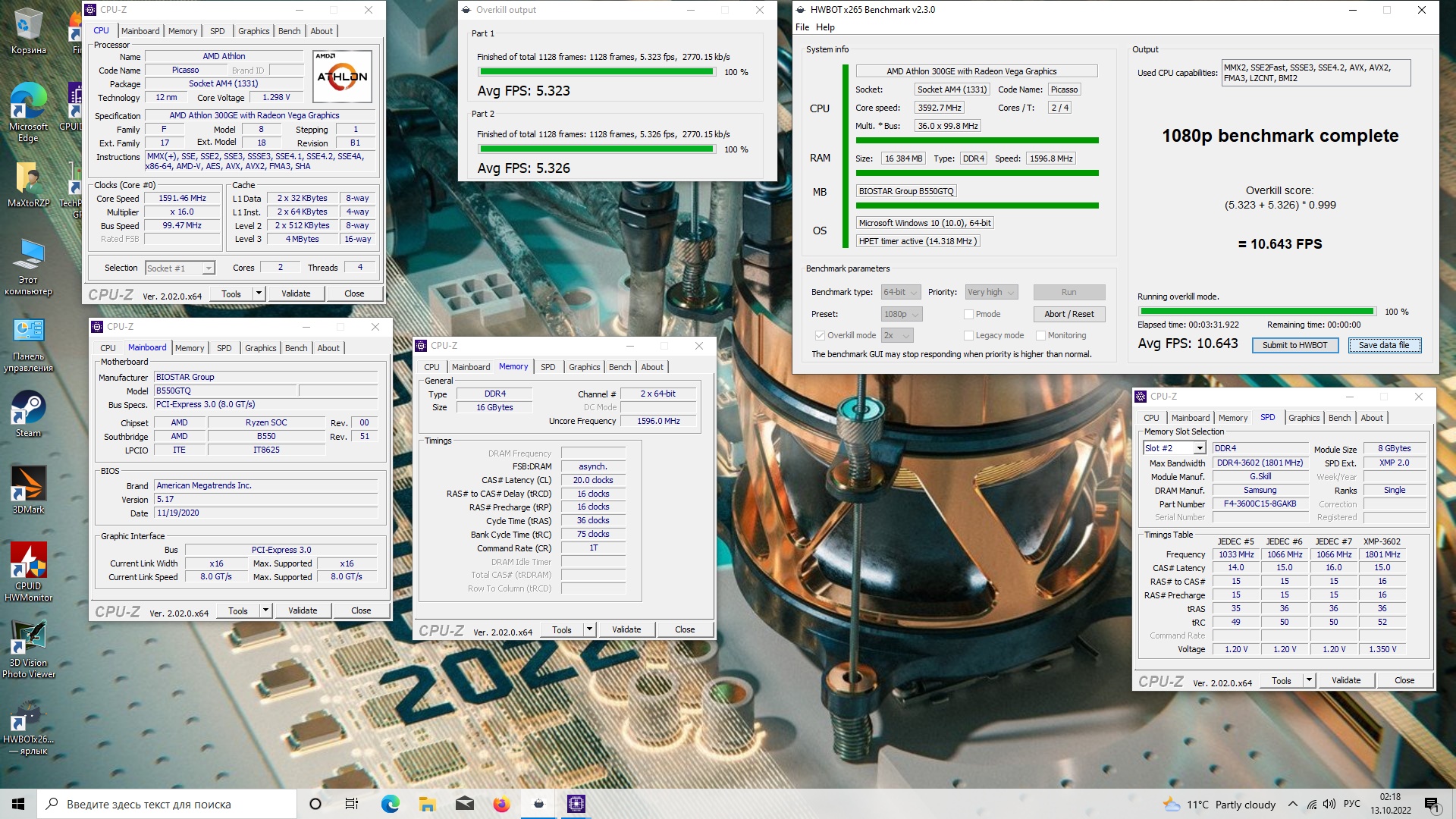1456x819 pixels.
Task: Open 'Этот компьютер' desktop icon
Action: coord(28,267)
